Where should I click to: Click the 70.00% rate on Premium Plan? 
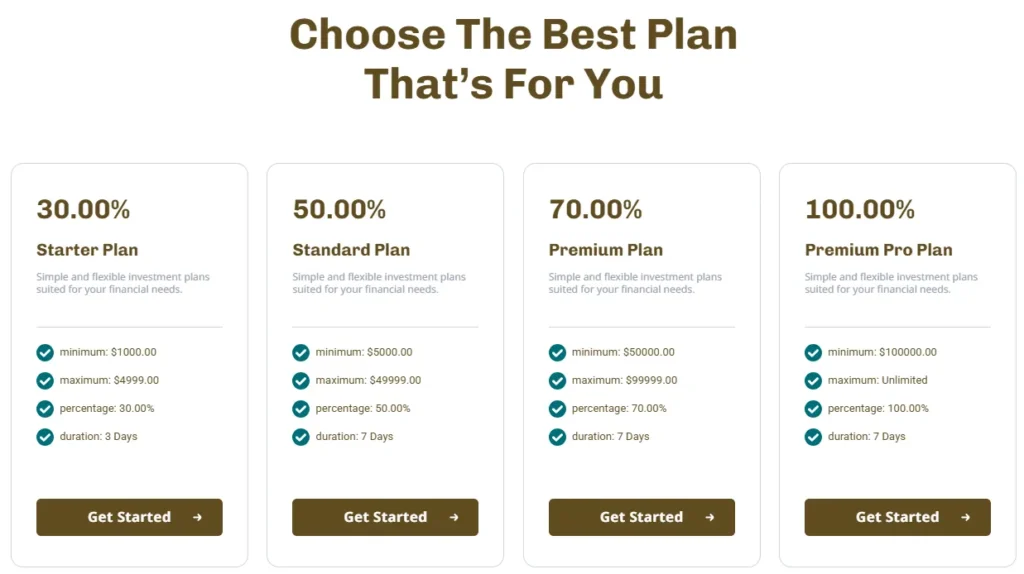595,210
